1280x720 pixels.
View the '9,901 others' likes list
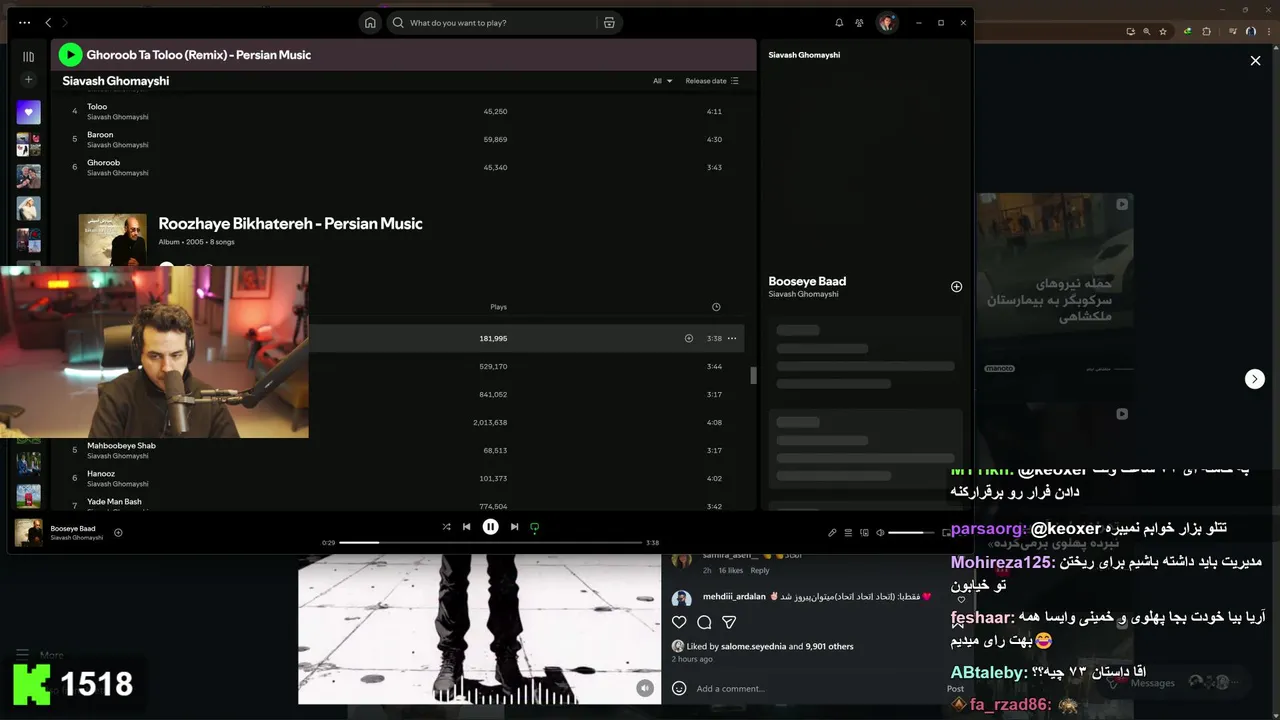829,646
